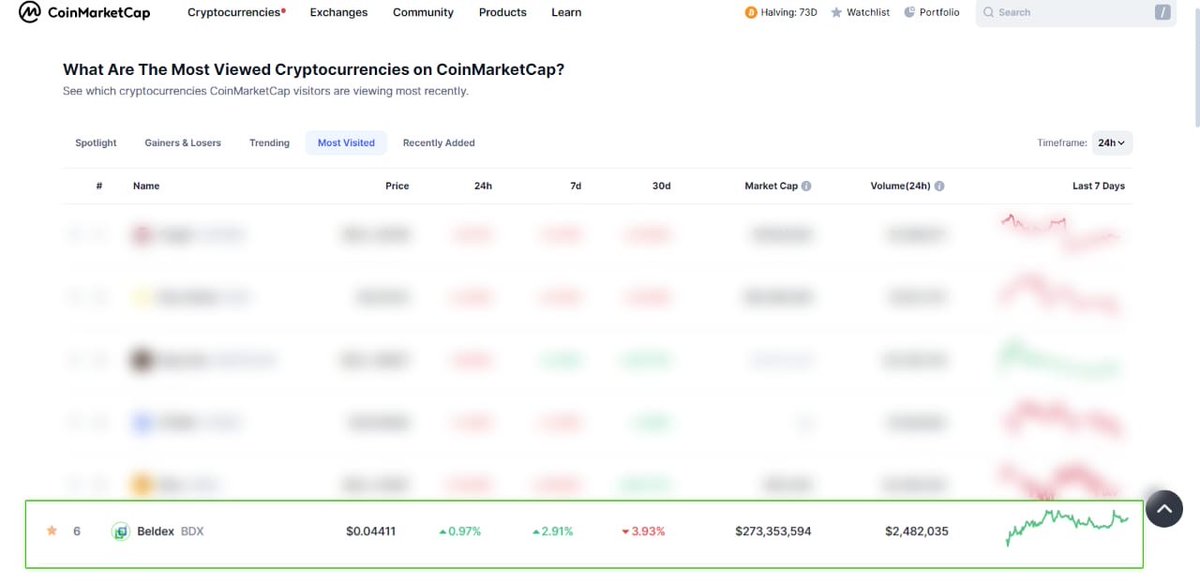Click the Volume(24h) info icon

[x=940, y=186]
